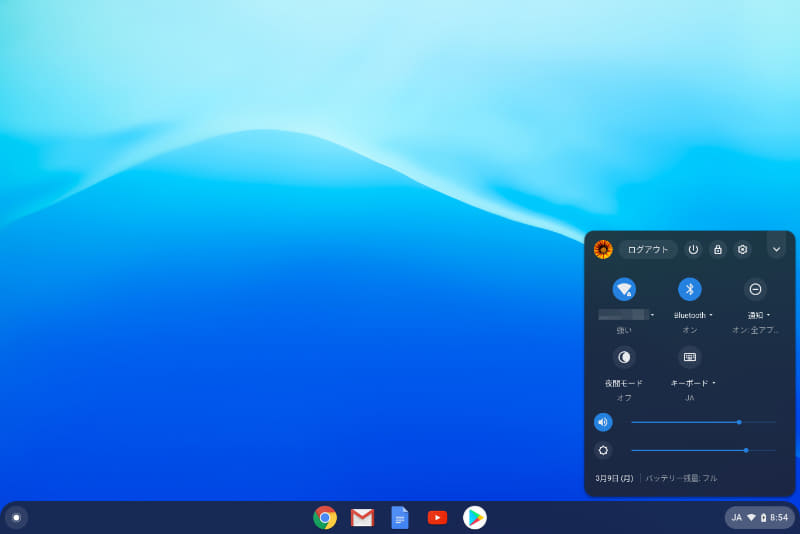Expand the Bluetooth device list
Image resolution: width=800 pixels, height=534 pixels.
pyautogui.click(x=711, y=315)
